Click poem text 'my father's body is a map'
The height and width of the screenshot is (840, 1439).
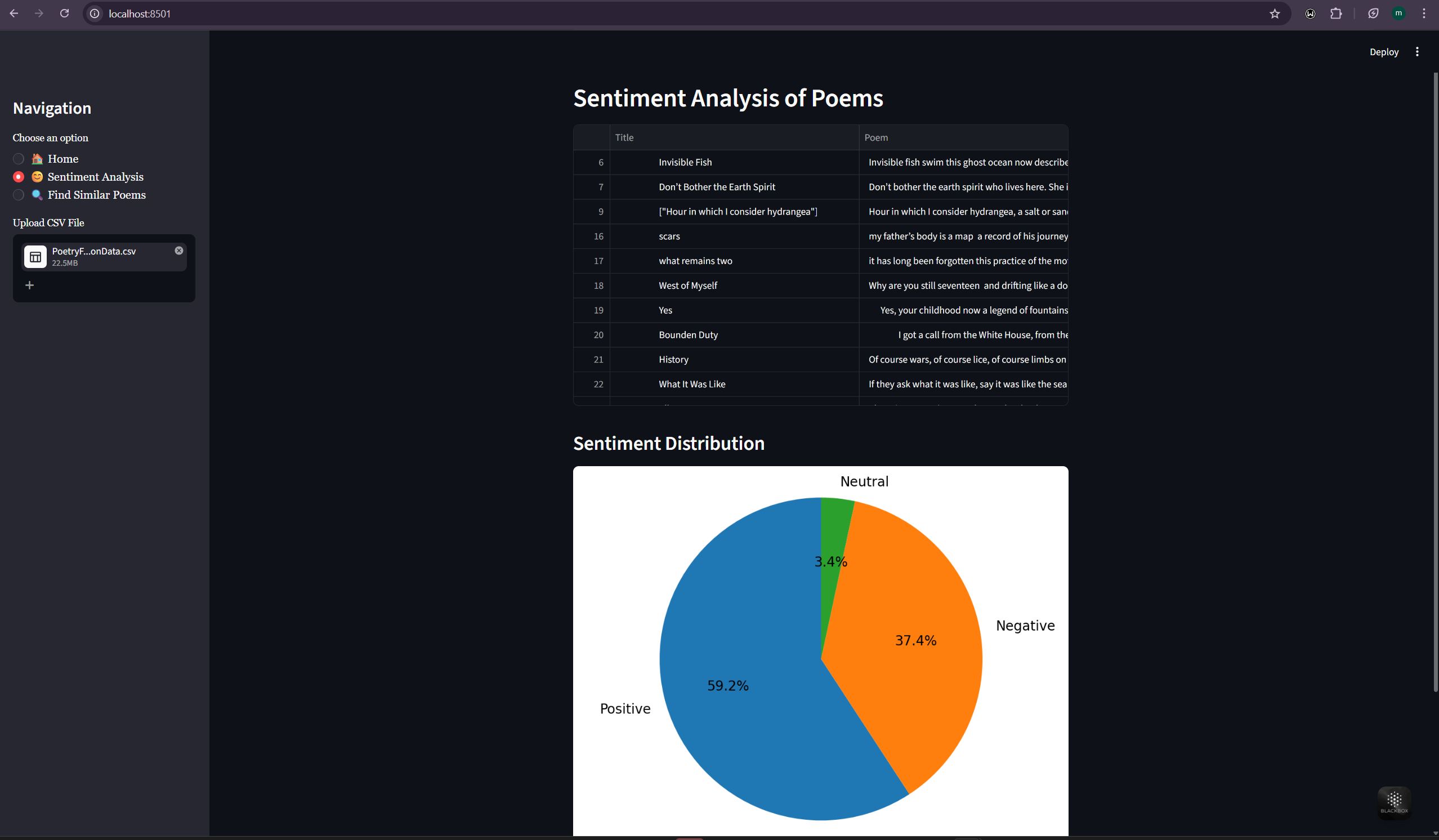pos(963,236)
